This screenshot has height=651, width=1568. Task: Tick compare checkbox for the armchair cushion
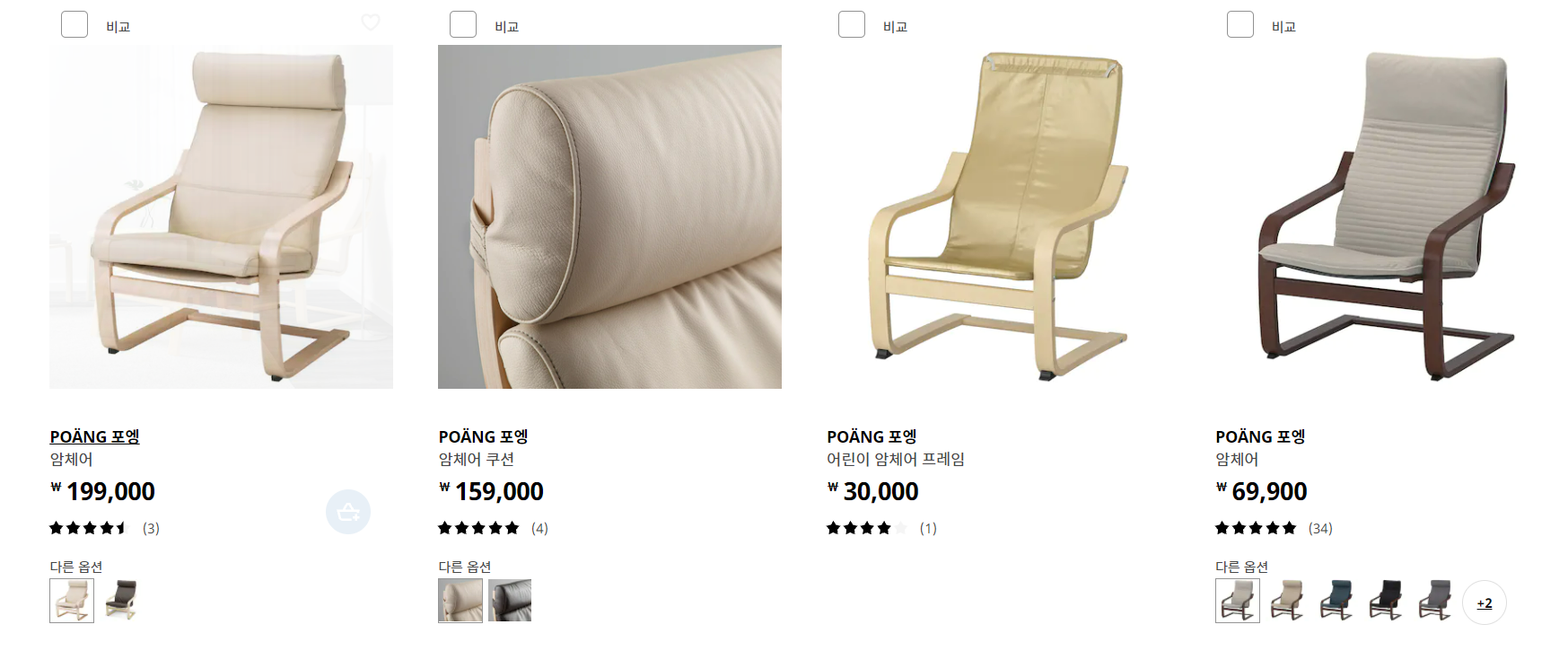463,24
